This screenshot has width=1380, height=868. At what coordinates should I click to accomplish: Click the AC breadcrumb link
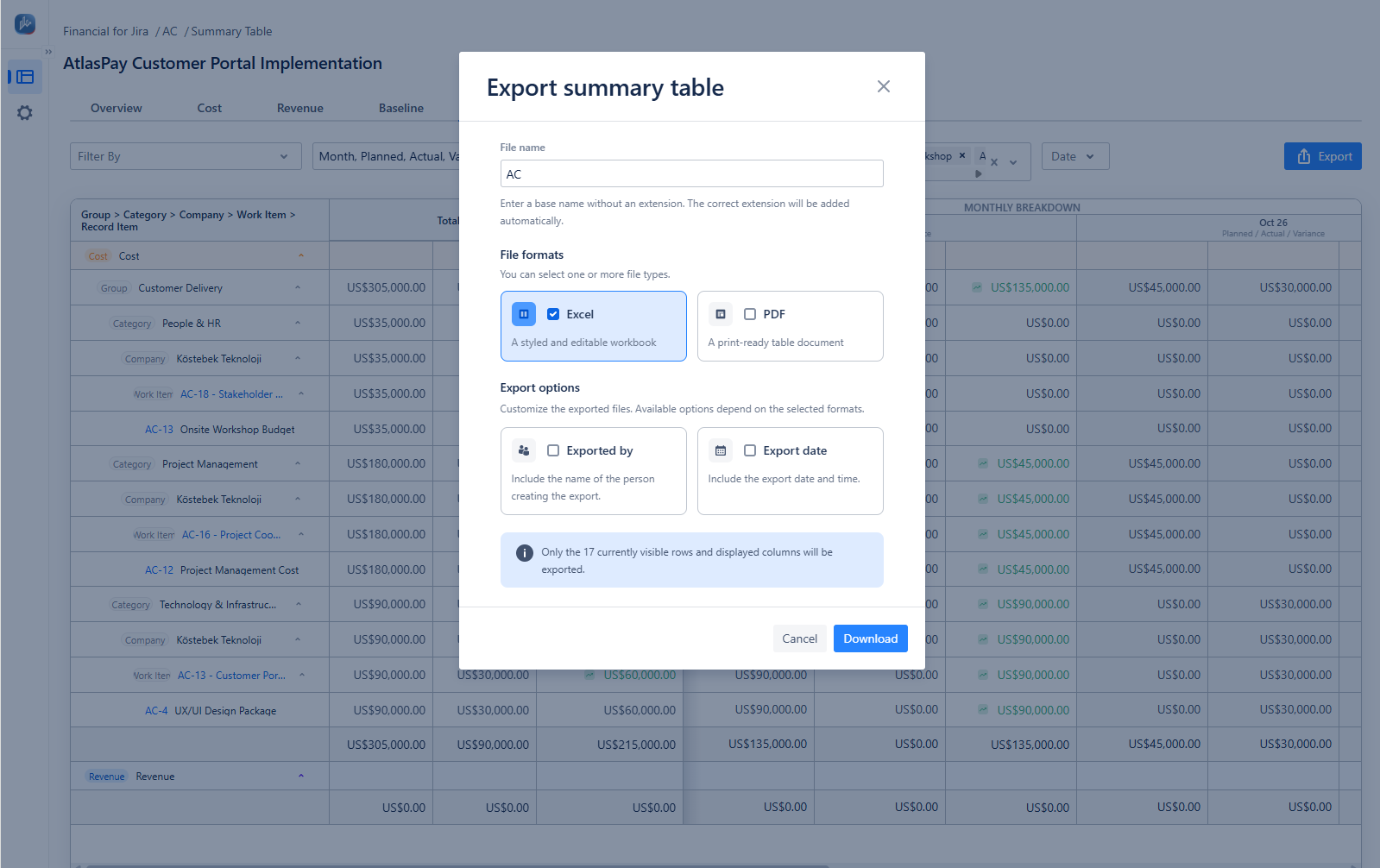point(170,31)
